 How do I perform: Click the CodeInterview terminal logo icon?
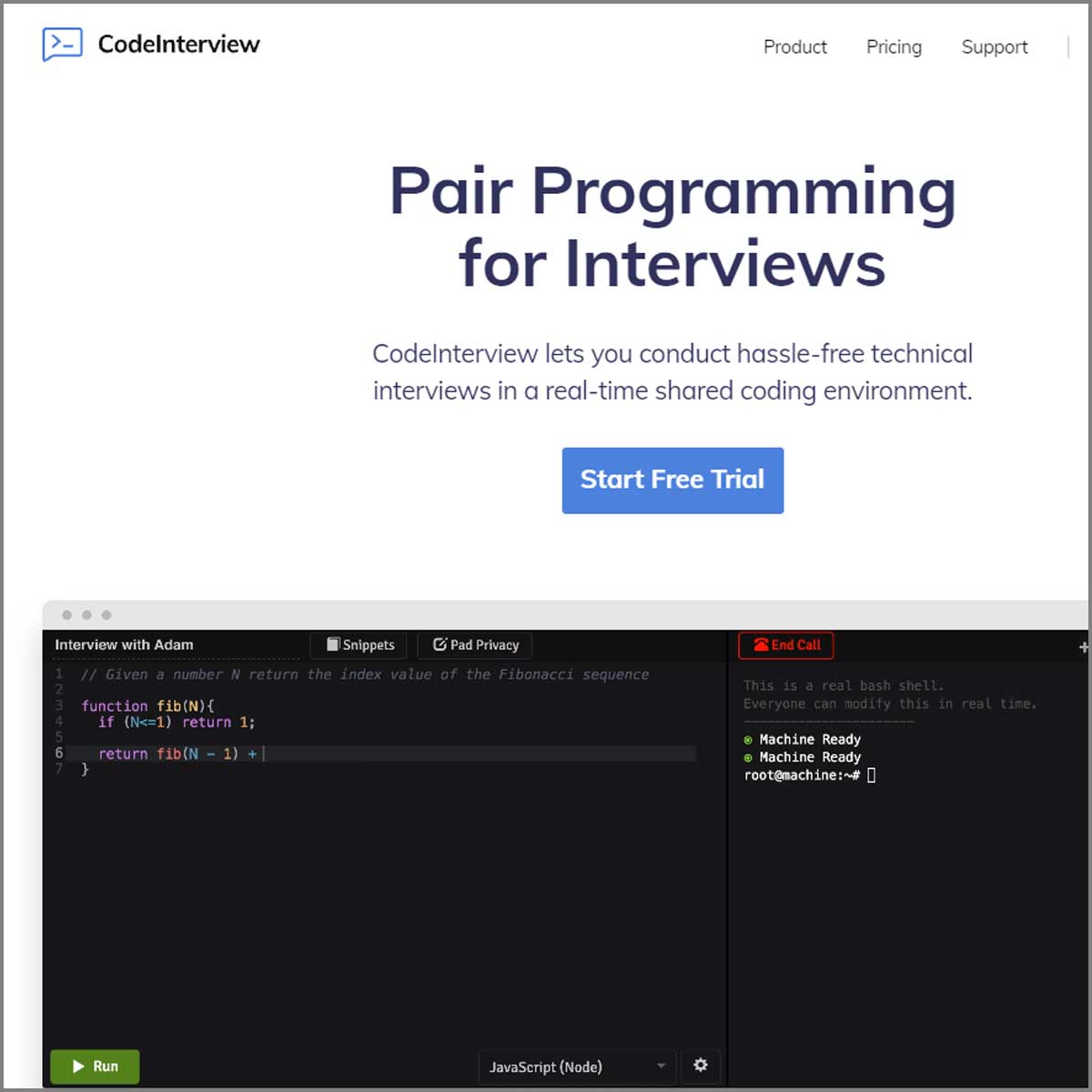pyautogui.click(x=62, y=43)
